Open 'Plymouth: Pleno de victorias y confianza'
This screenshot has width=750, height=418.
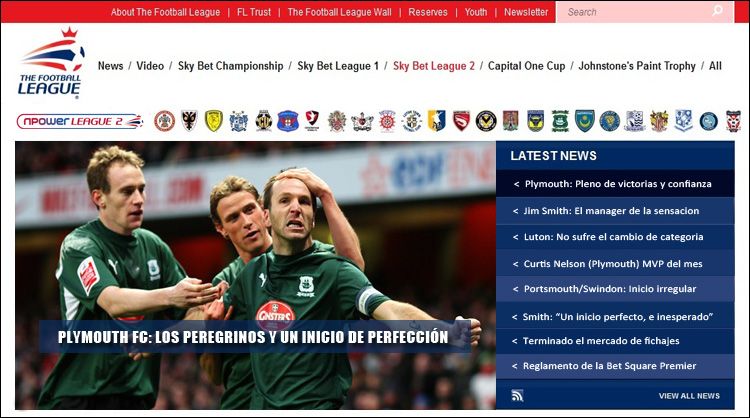click(615, 184)
